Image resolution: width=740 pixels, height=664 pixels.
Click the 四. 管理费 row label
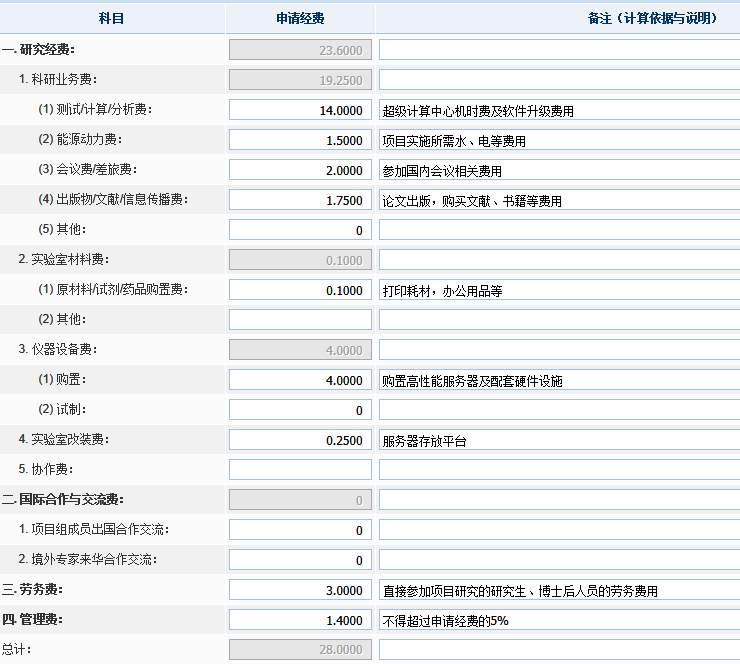click(x=33, y=620)
